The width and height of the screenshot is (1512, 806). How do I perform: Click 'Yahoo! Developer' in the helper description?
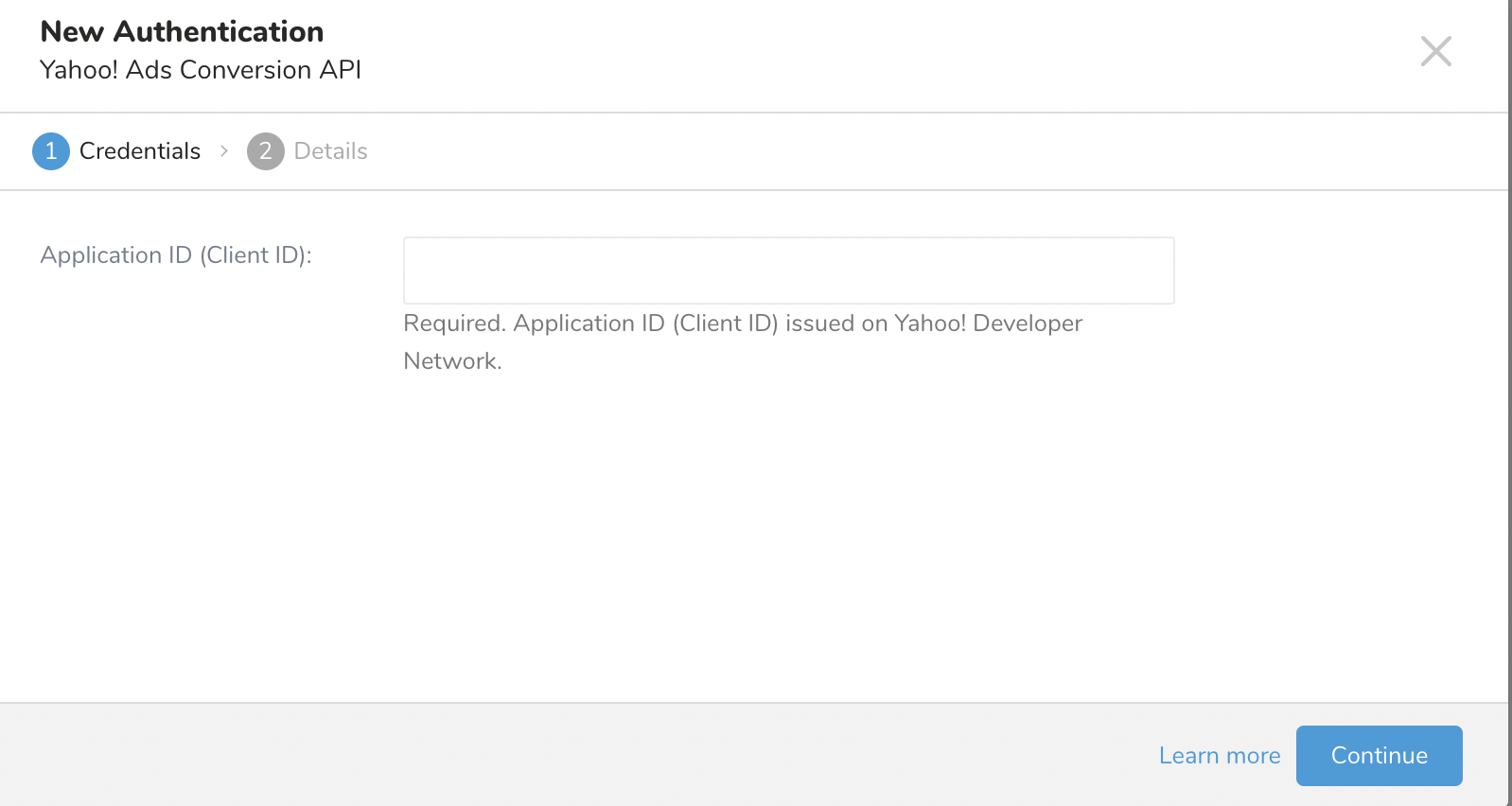click(988, 324)
